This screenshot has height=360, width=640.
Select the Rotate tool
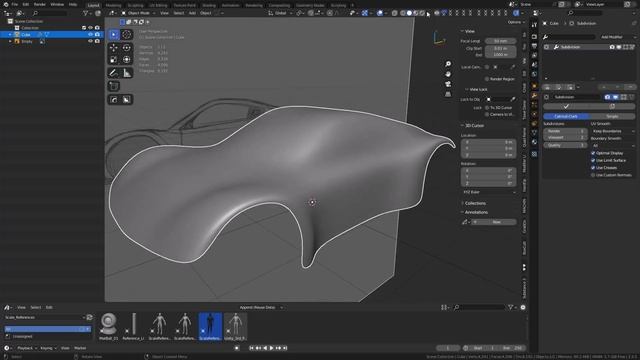point(127,48)
